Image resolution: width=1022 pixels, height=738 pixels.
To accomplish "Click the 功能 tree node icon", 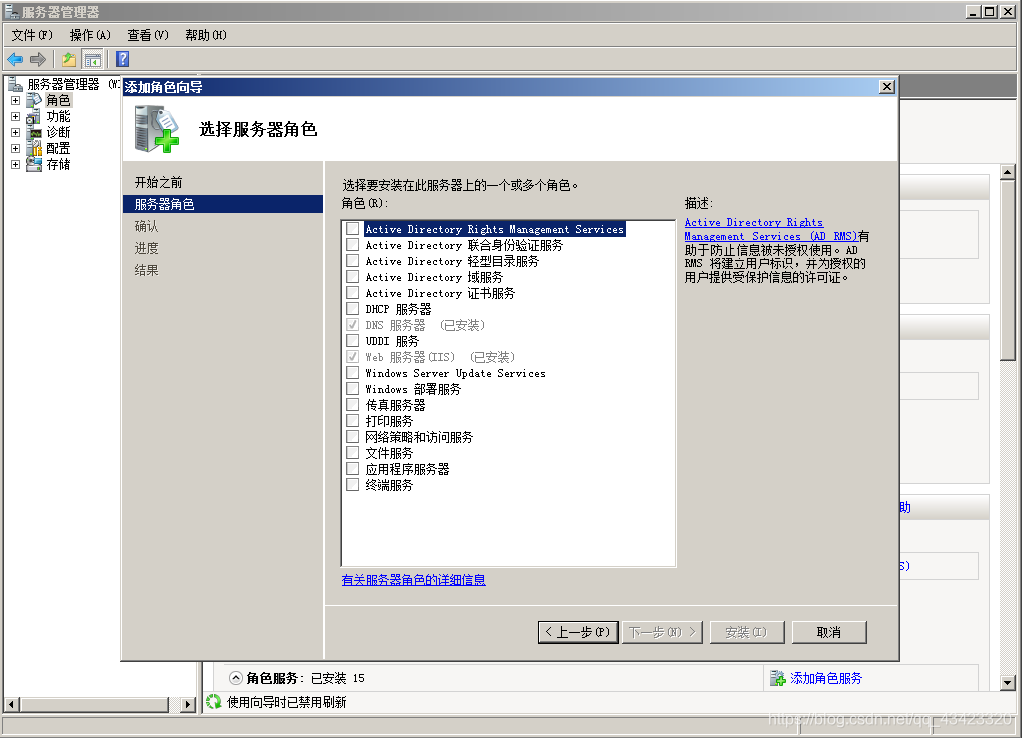I will (x=34, y=117).
